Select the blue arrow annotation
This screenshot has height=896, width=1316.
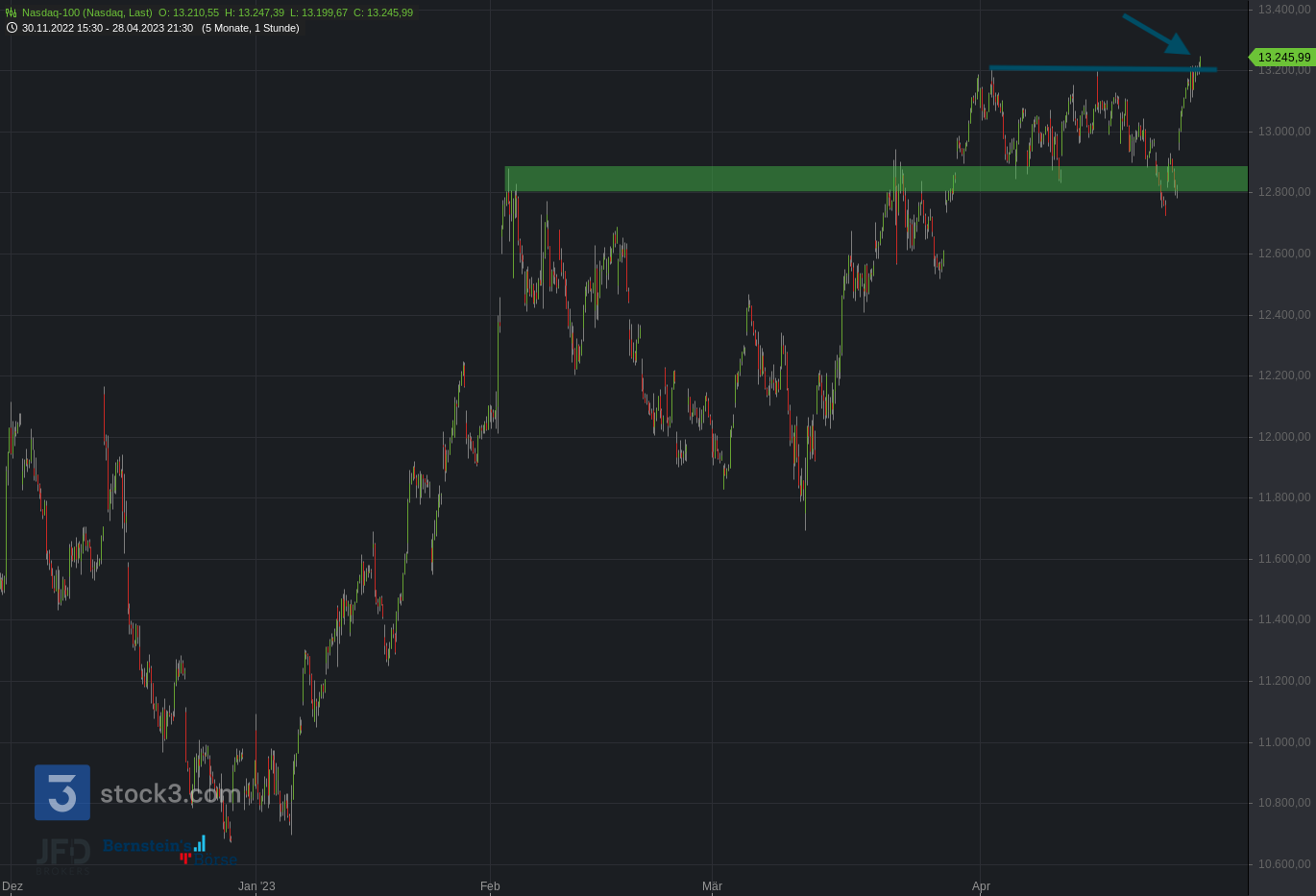(x=1156, y=34)
